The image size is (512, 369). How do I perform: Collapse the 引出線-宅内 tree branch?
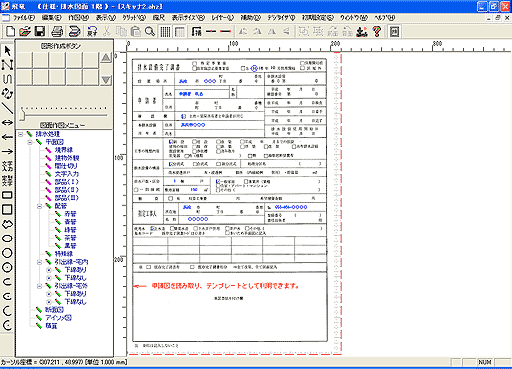click(40, 262)
